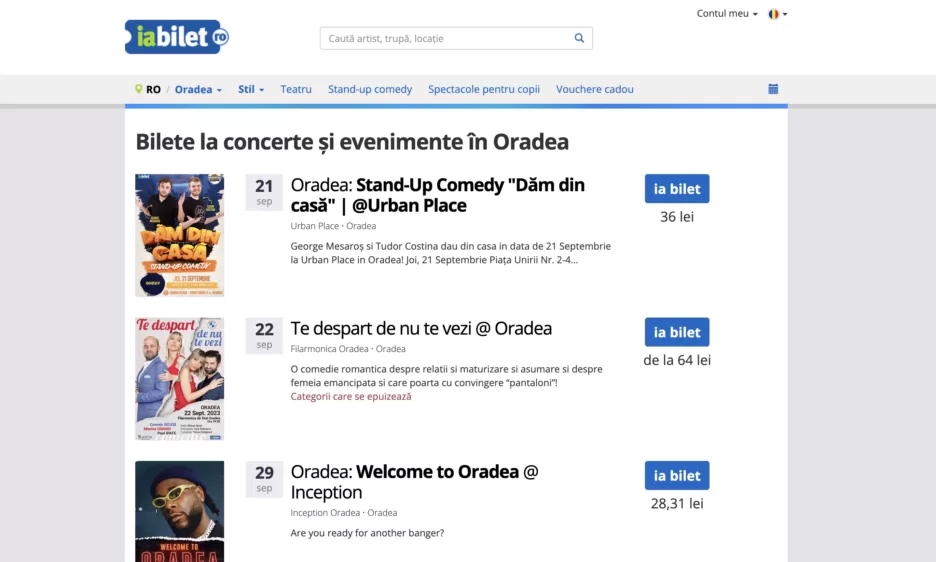
Task: Open Te despart de nu te vezi title
Action: click(x=421, y=328)
